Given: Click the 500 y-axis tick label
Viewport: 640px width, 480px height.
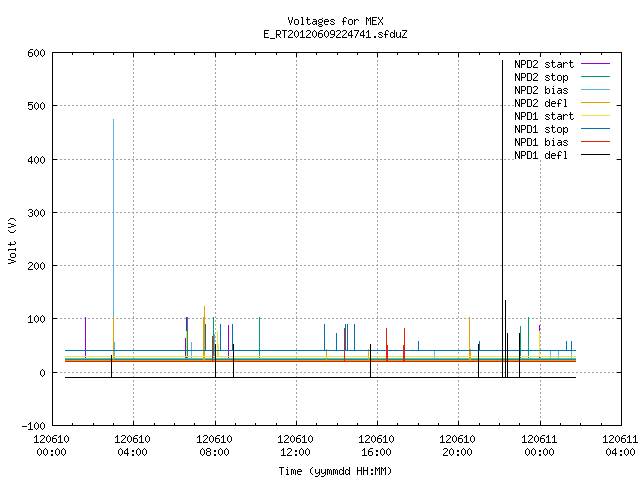Looking at the screenshot, I should click(36, 107).
